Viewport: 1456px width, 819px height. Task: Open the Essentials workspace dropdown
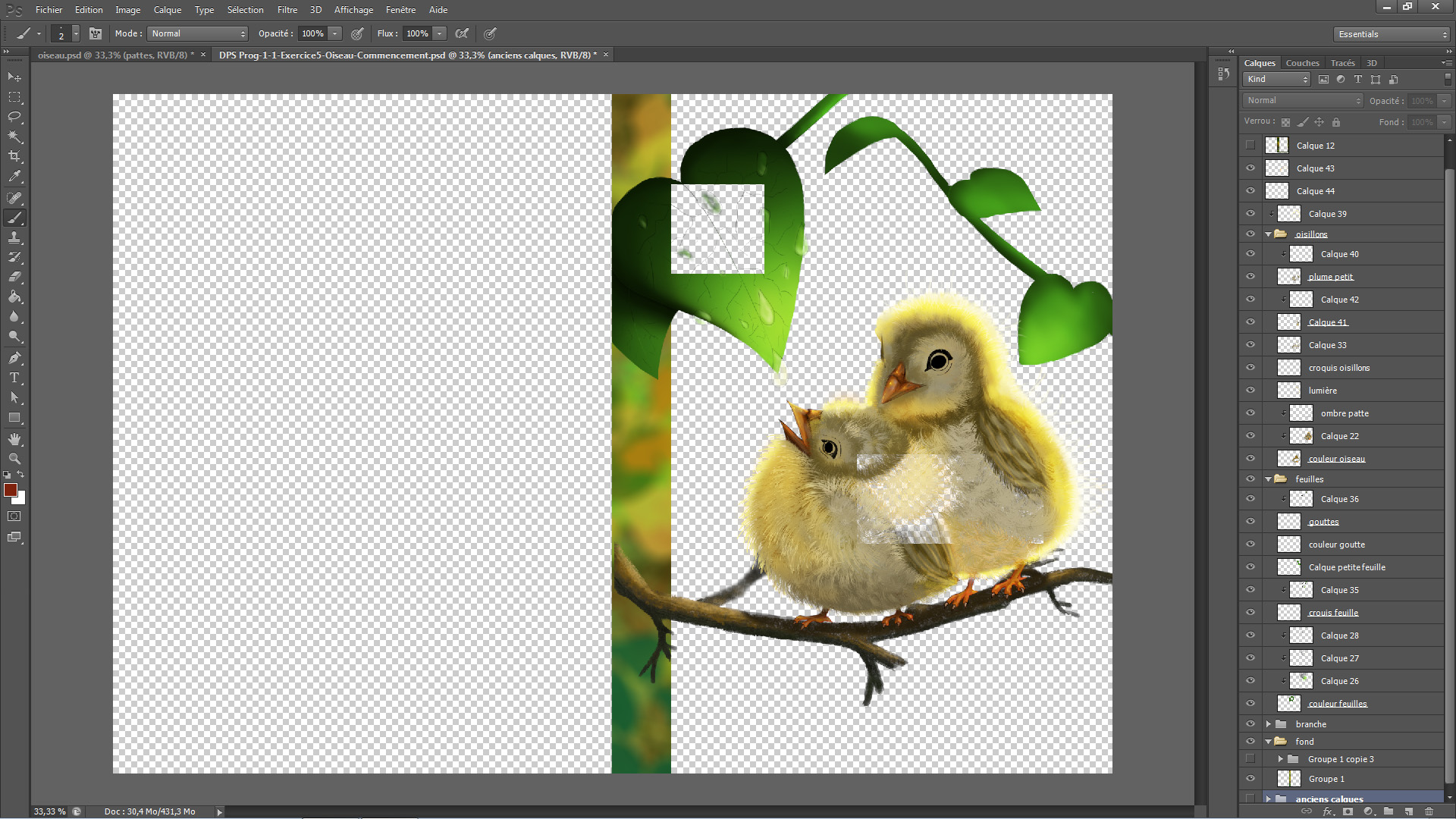[x=1392, y=34]
